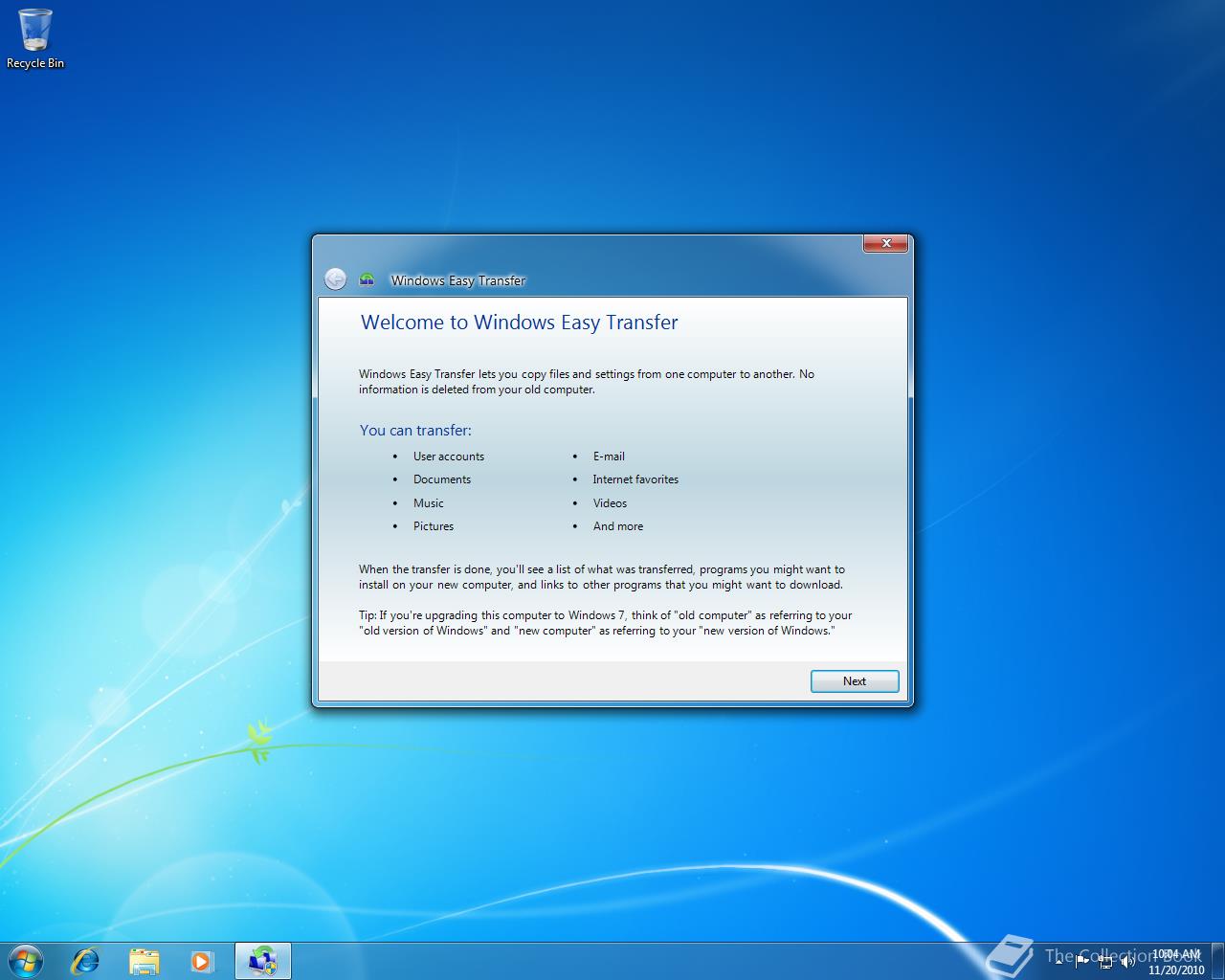This screenshot has width=1225, height=980.
Task: Click the 'You can transfer:' subheading
Action: point(415,431)
